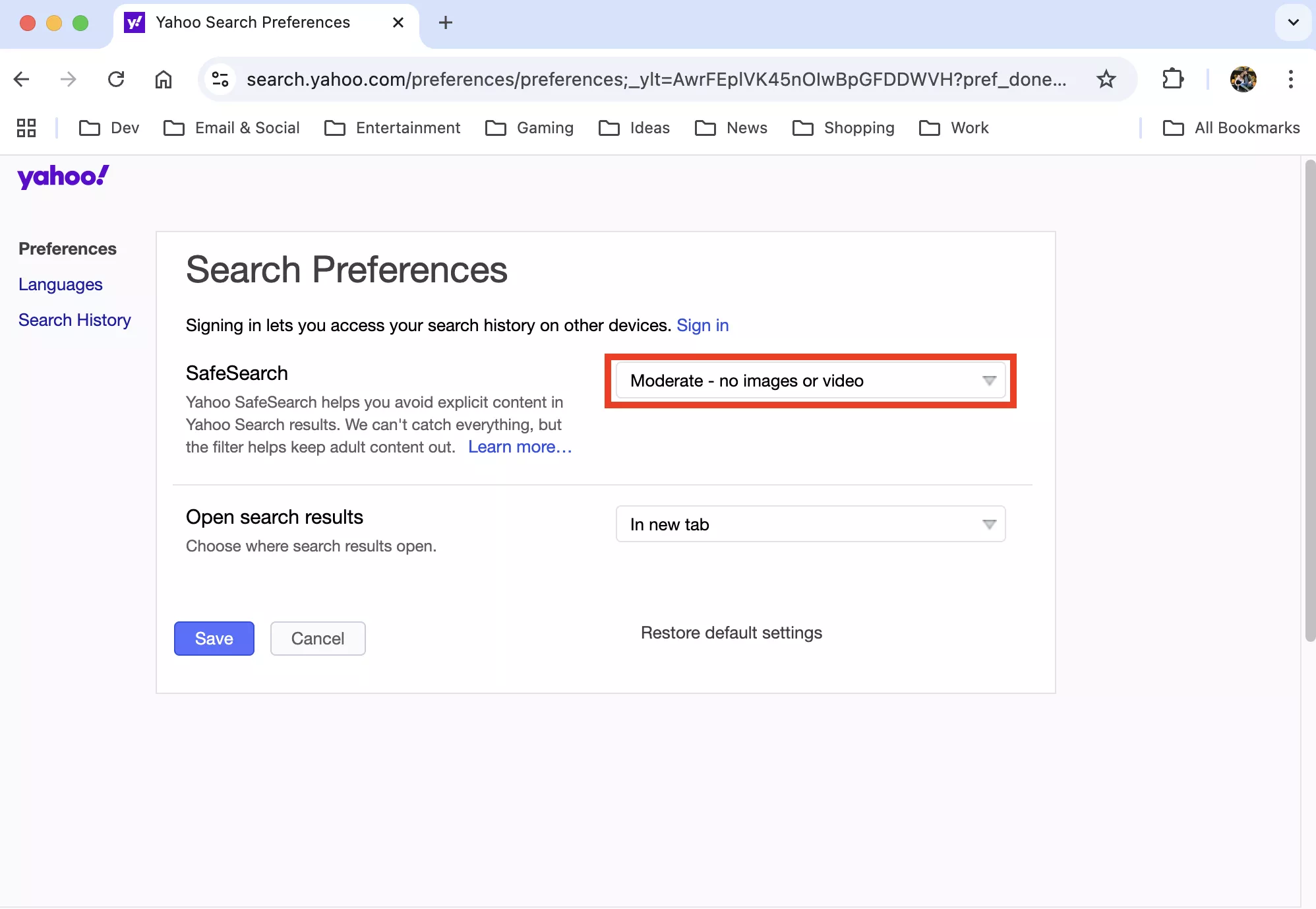Bookmark this page with star icon
This screenshot has width=1316, height=909.
(1106, 80)
